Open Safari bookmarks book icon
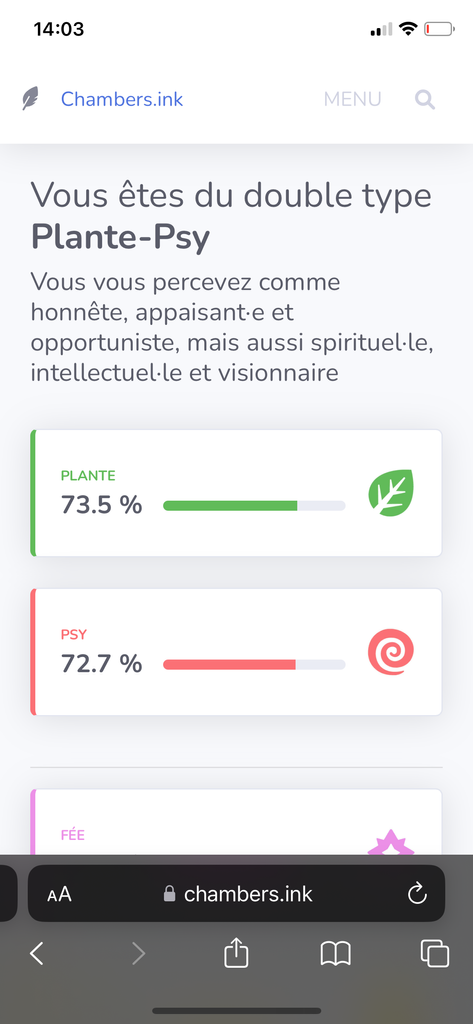473x1024 pixels. (336, 954)
